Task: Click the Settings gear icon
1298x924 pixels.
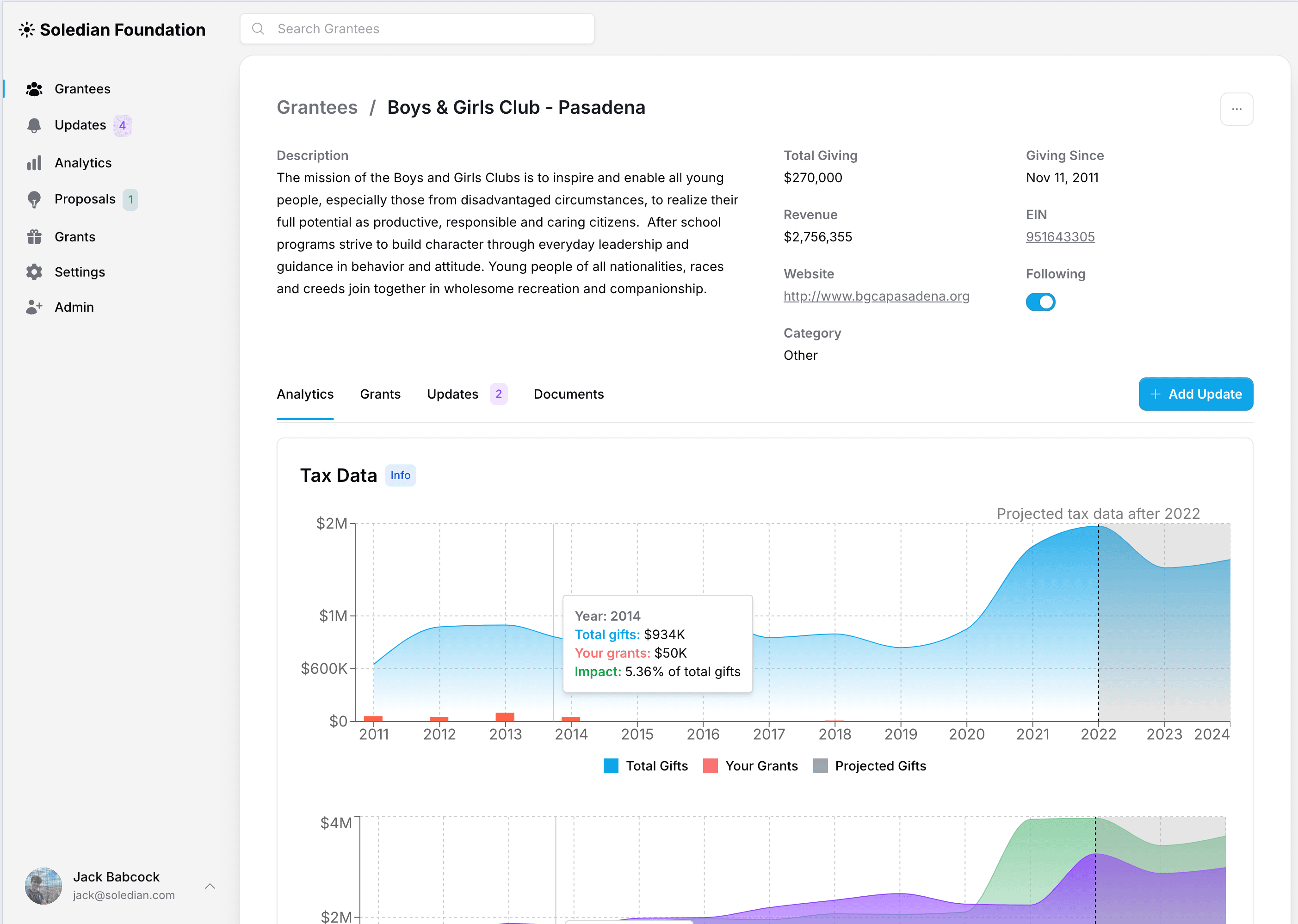Action: [34, 272]
